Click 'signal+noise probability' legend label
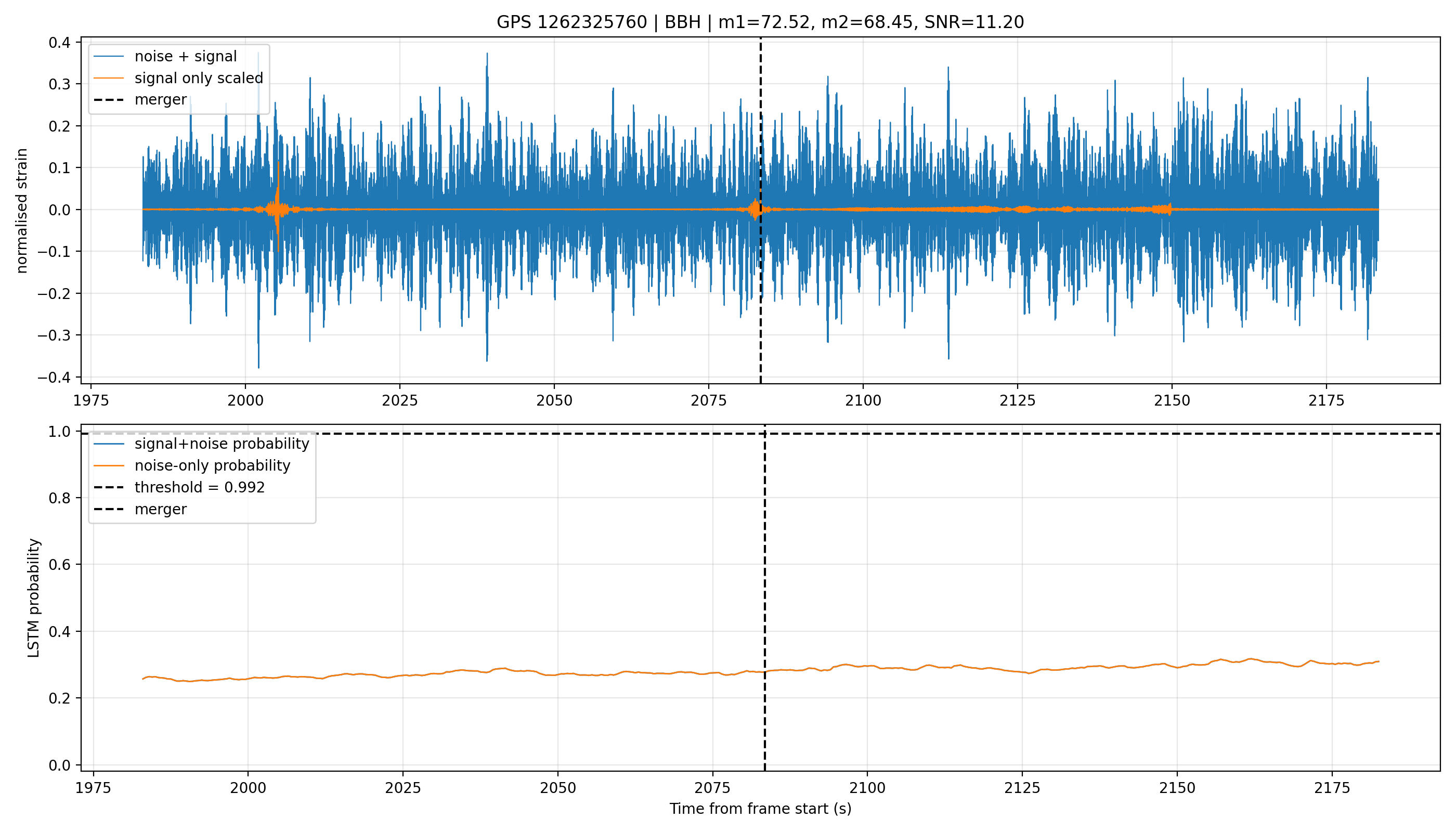This screenshot has height=832, width=1456. [x=222, y=444]
